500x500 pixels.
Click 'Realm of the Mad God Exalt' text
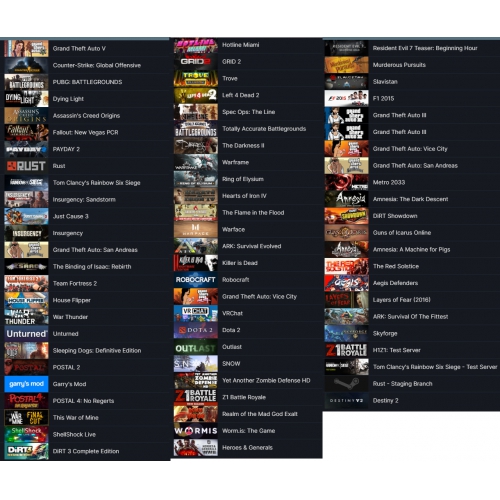[260, 414]
